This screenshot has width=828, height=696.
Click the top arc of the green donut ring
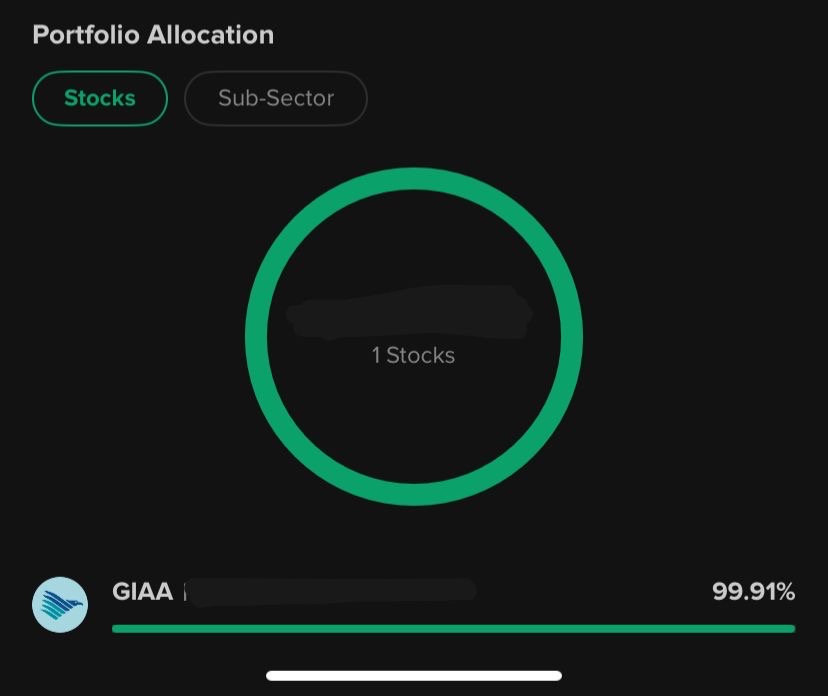click(414, 178)
